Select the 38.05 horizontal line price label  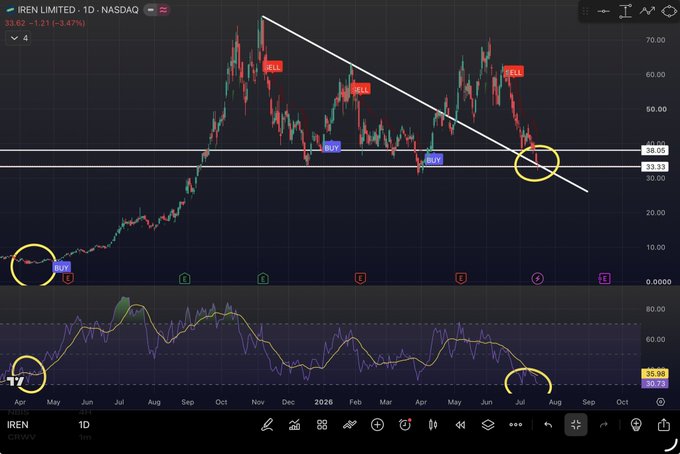pyautogui.click(x=655, y=150)
